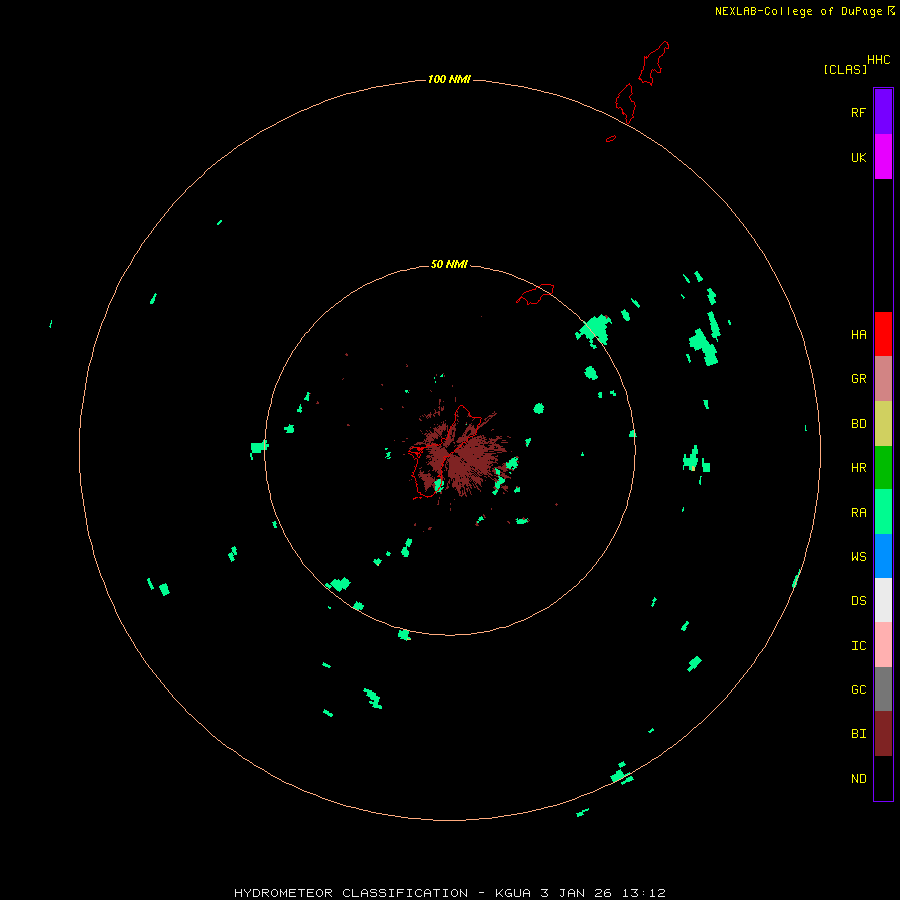Image resolution: width=900 pixels, height=900 pixels.
Task: Click the red island outline near 50 NMI ring
Action: pyautogui.click(x=536, y=294)
